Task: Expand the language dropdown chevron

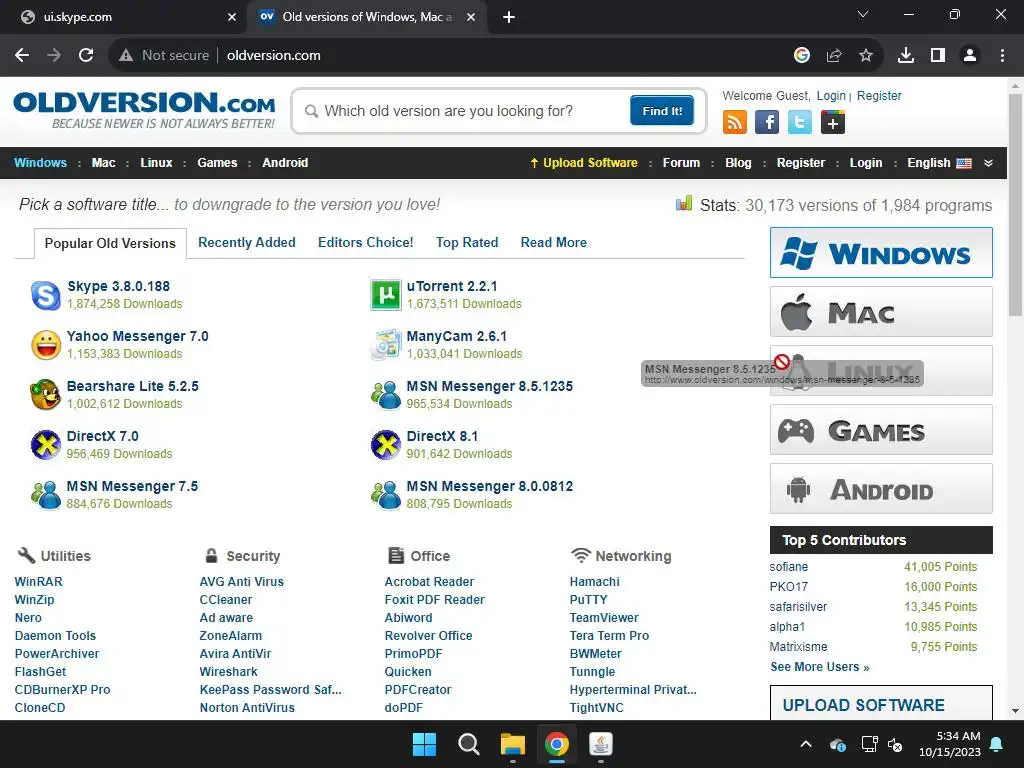Action: (989, 163)
